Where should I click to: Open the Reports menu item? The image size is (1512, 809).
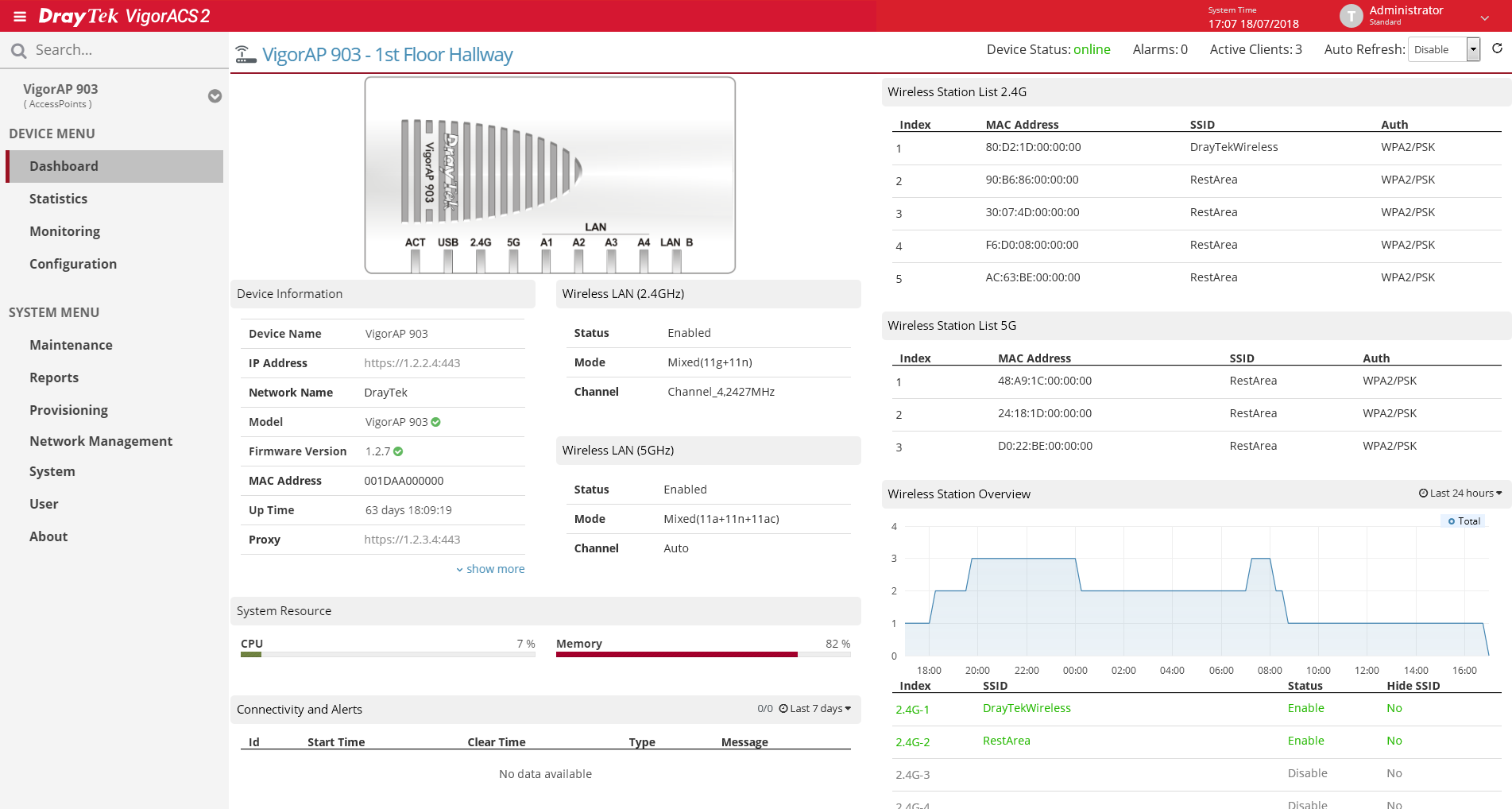pyautogui.click(x=54, y=377)
